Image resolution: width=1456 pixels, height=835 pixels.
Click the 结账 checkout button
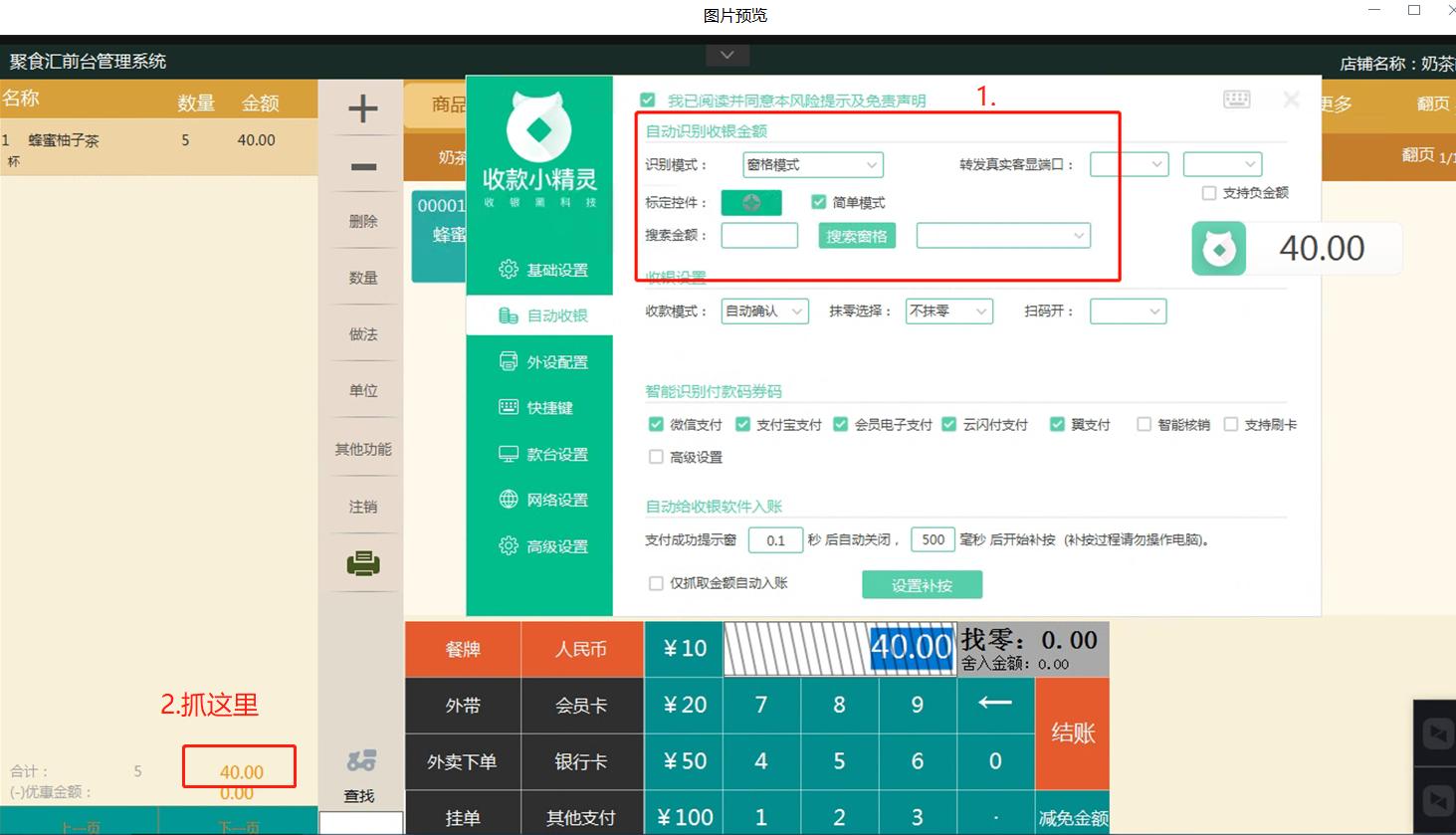[x=1072, y=733]
